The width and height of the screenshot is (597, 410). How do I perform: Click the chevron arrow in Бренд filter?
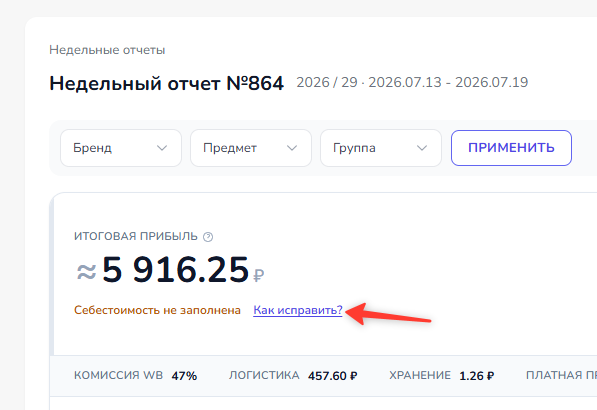tap(162, 148)
